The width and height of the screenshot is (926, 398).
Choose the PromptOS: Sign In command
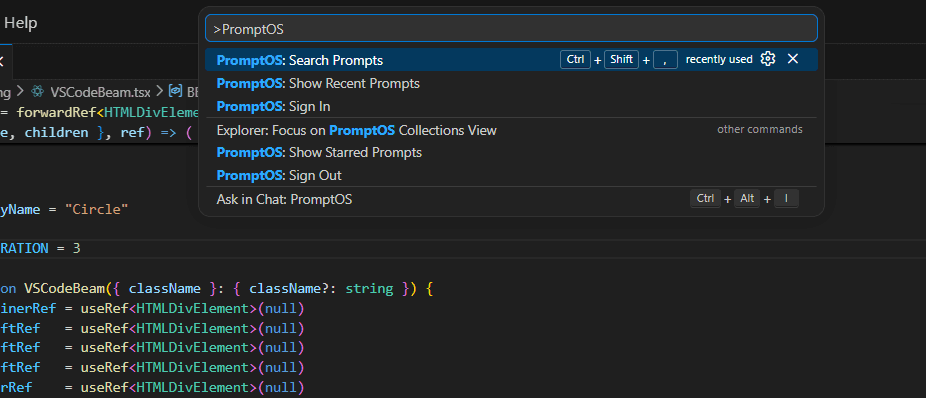(511, 106)
